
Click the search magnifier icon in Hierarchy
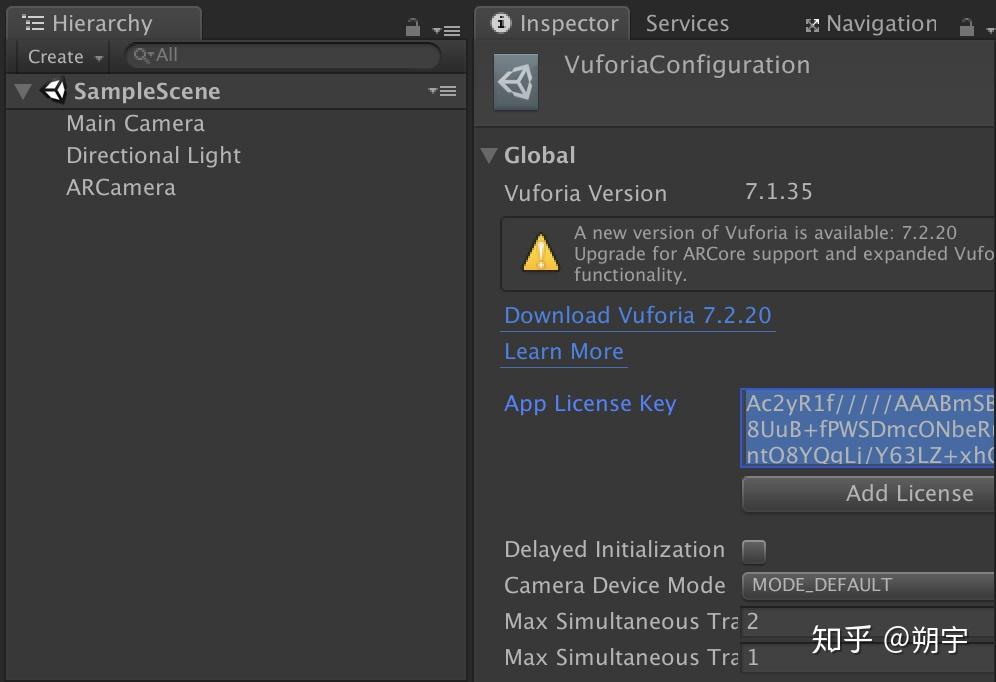point(143,56)
